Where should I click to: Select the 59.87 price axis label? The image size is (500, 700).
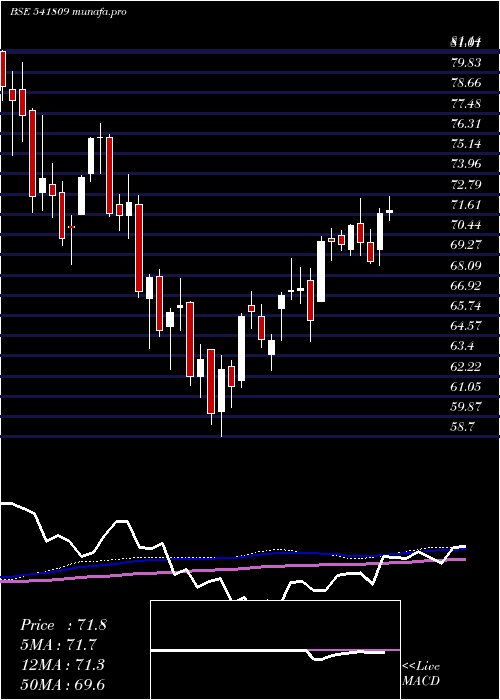(466, 407)
